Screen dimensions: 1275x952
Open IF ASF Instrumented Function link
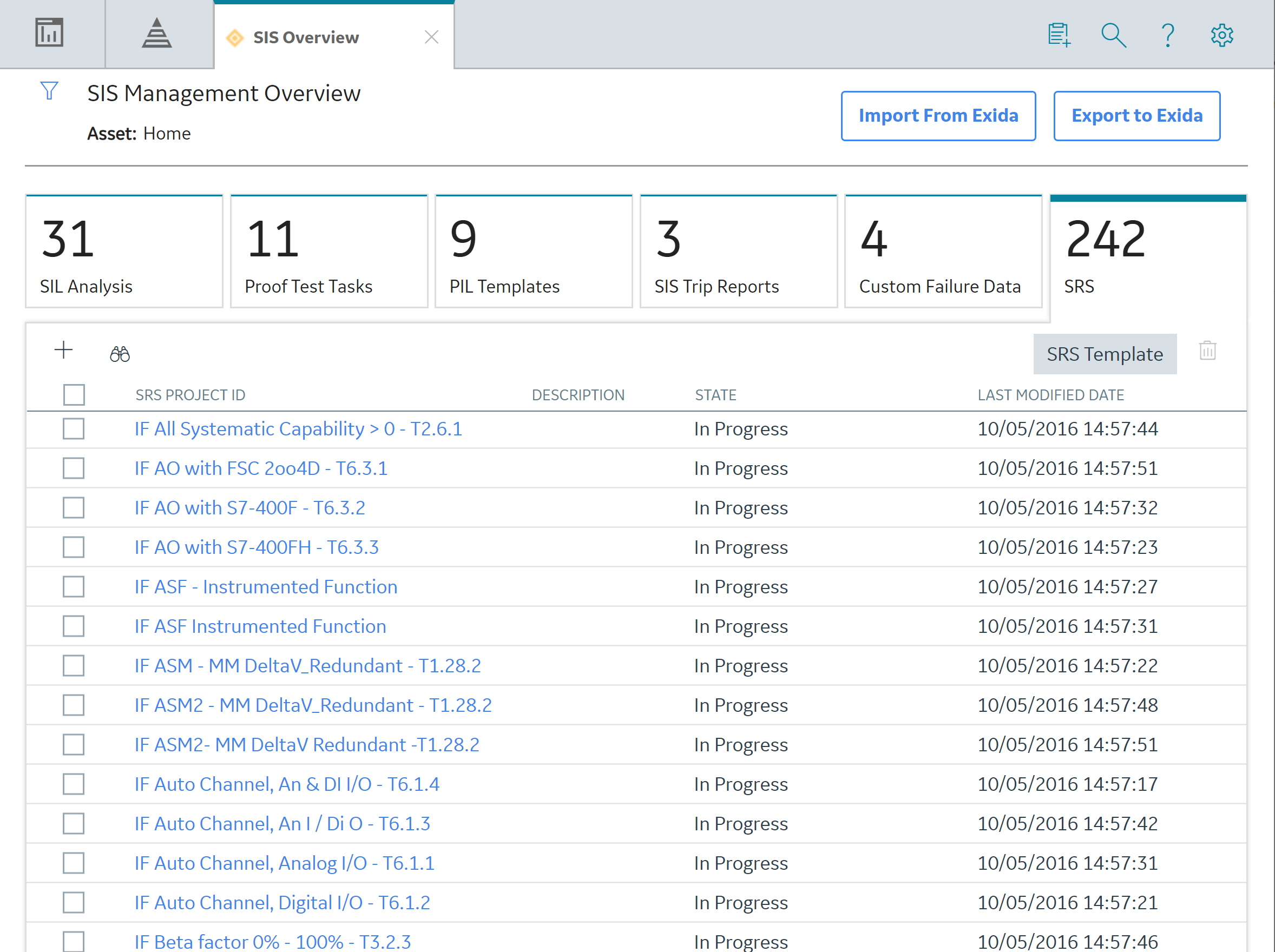point(260,626)
